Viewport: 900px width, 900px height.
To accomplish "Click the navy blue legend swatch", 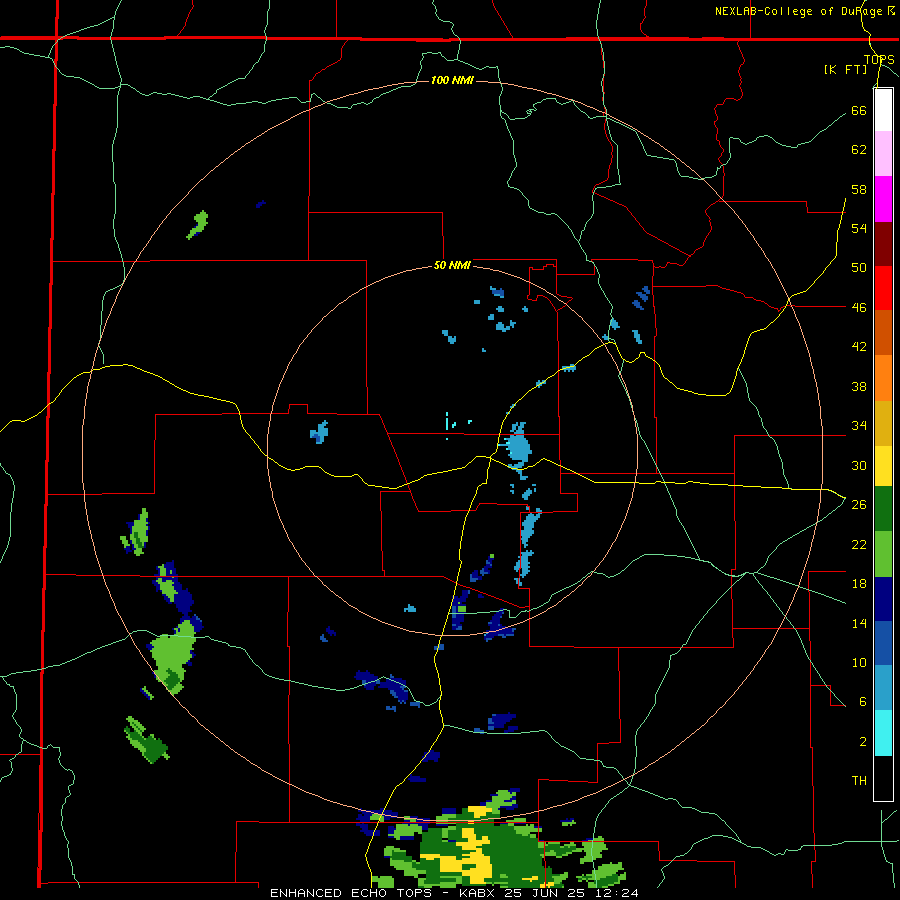I will 883,599.
